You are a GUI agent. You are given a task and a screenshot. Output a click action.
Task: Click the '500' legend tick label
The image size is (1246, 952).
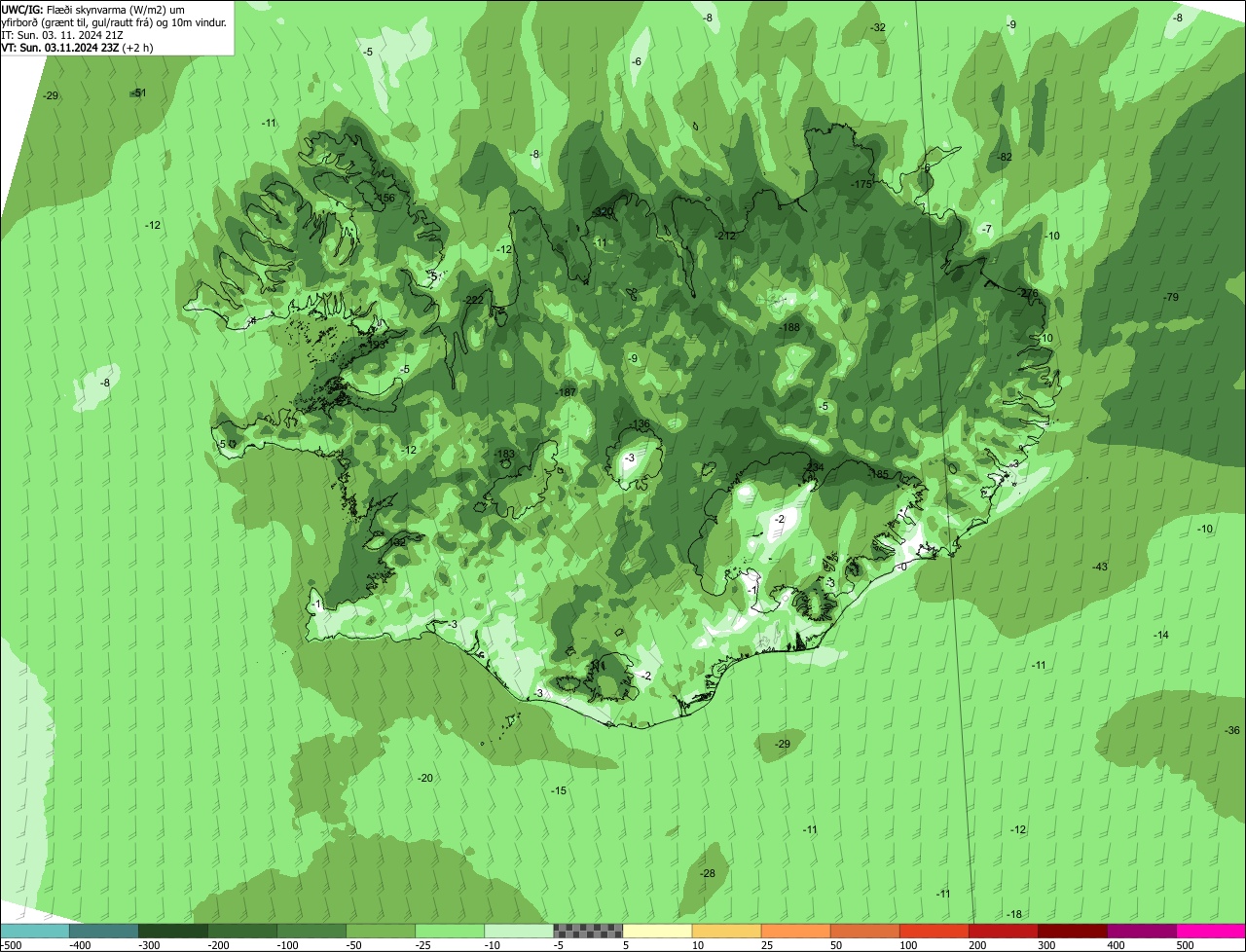point(1185,945)
